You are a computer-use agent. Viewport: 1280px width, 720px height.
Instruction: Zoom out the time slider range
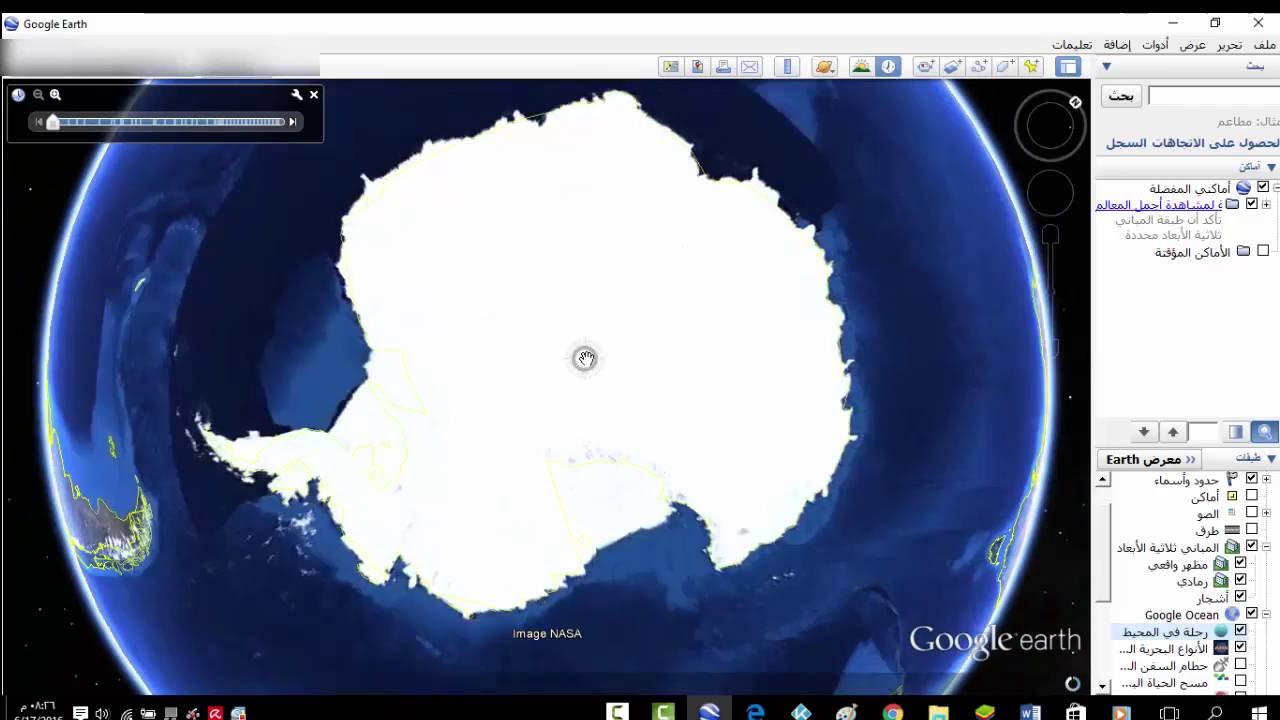click(38, 95)
